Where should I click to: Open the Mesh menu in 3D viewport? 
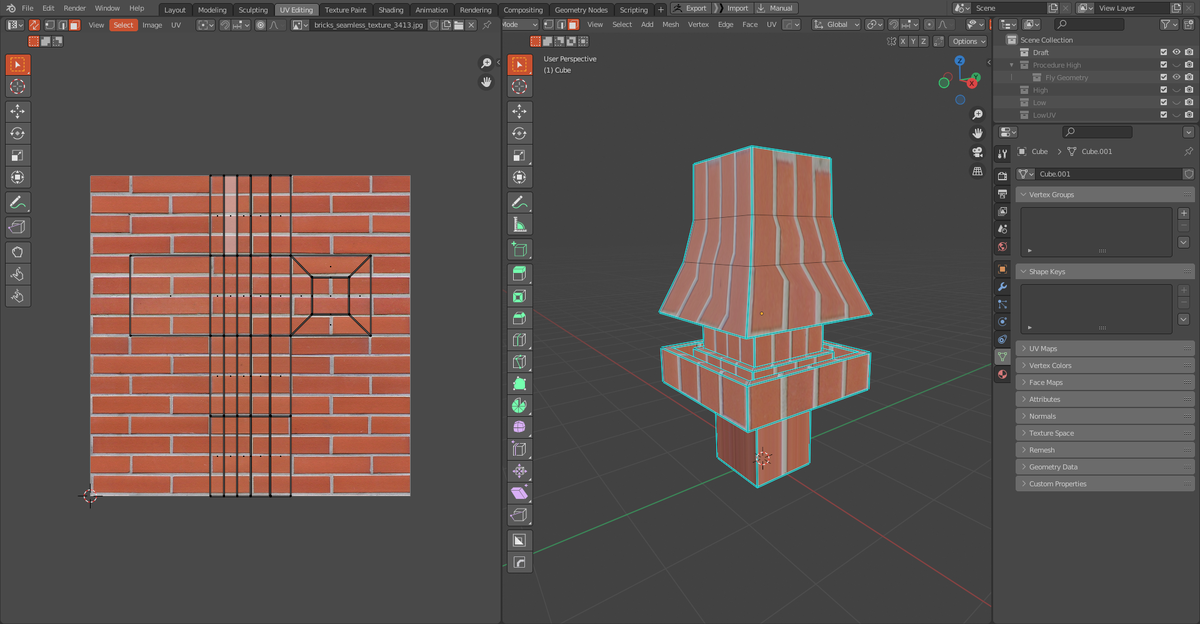(x=670, y=24)
